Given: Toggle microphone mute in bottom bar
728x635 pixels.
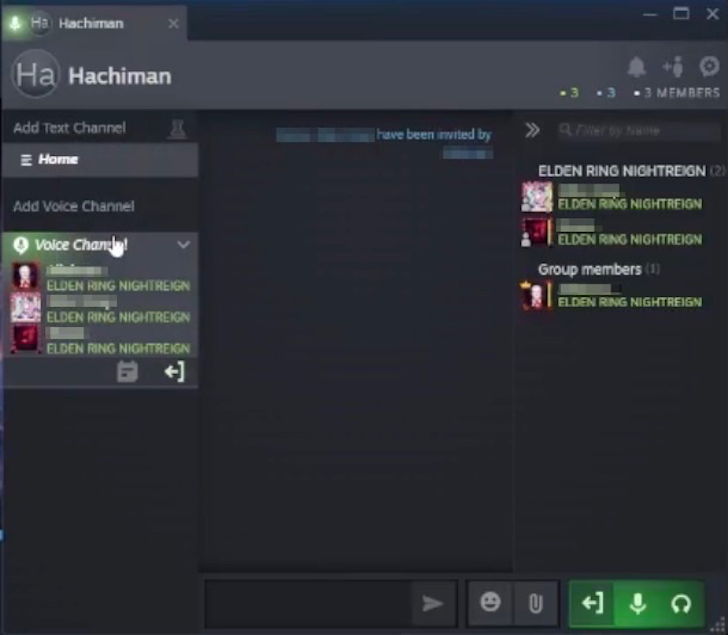Looking at the screenshot, I should click(x=637, y=603).
